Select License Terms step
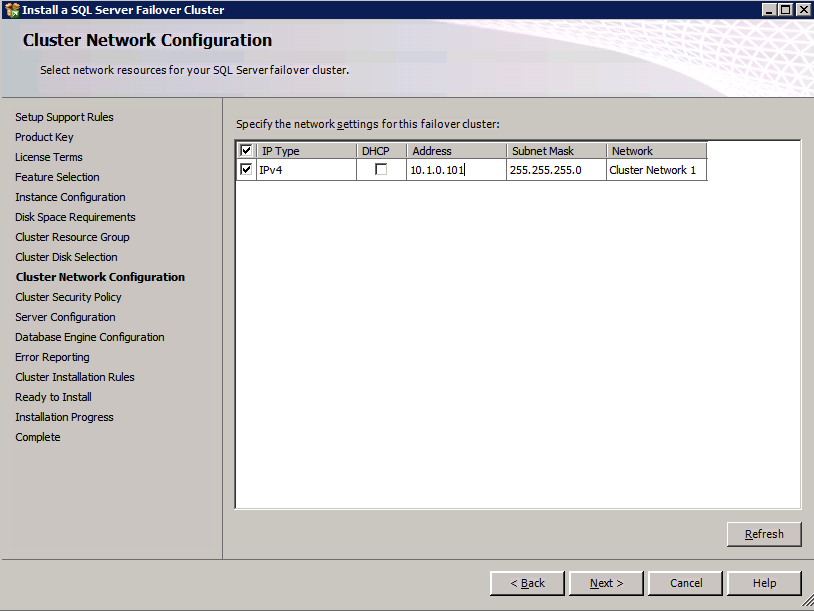This screenshot has width=814, height=611. [49, 157]
